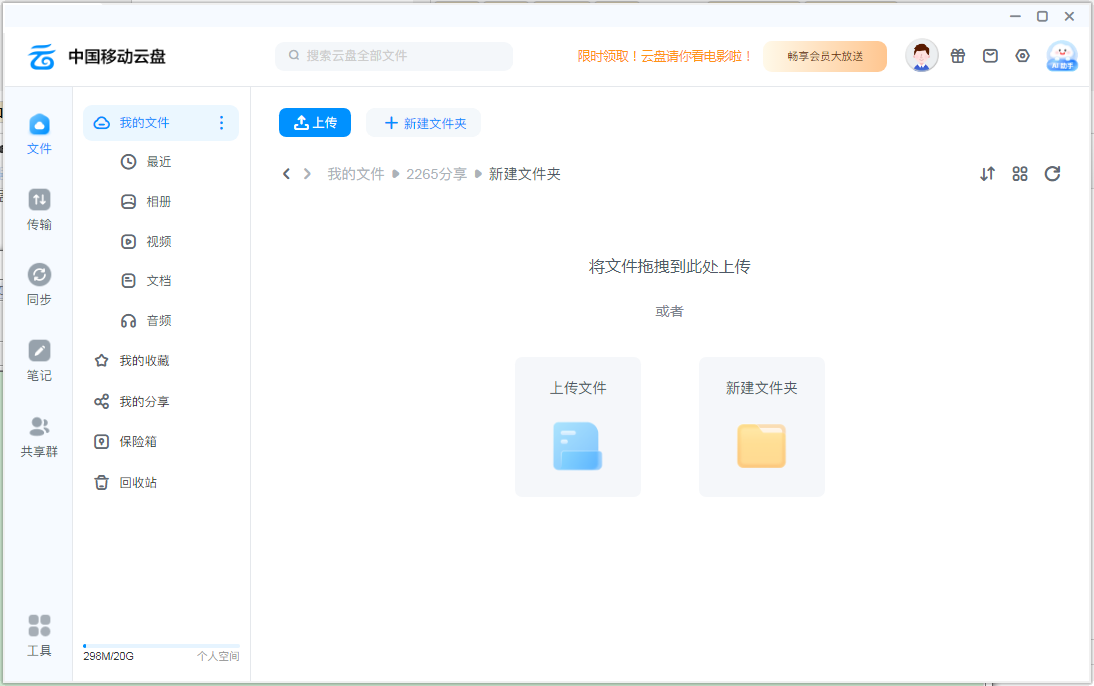This screenshot has height=686, width=1094.
Task: Open the 工具 tools panel
Action: 38,635
